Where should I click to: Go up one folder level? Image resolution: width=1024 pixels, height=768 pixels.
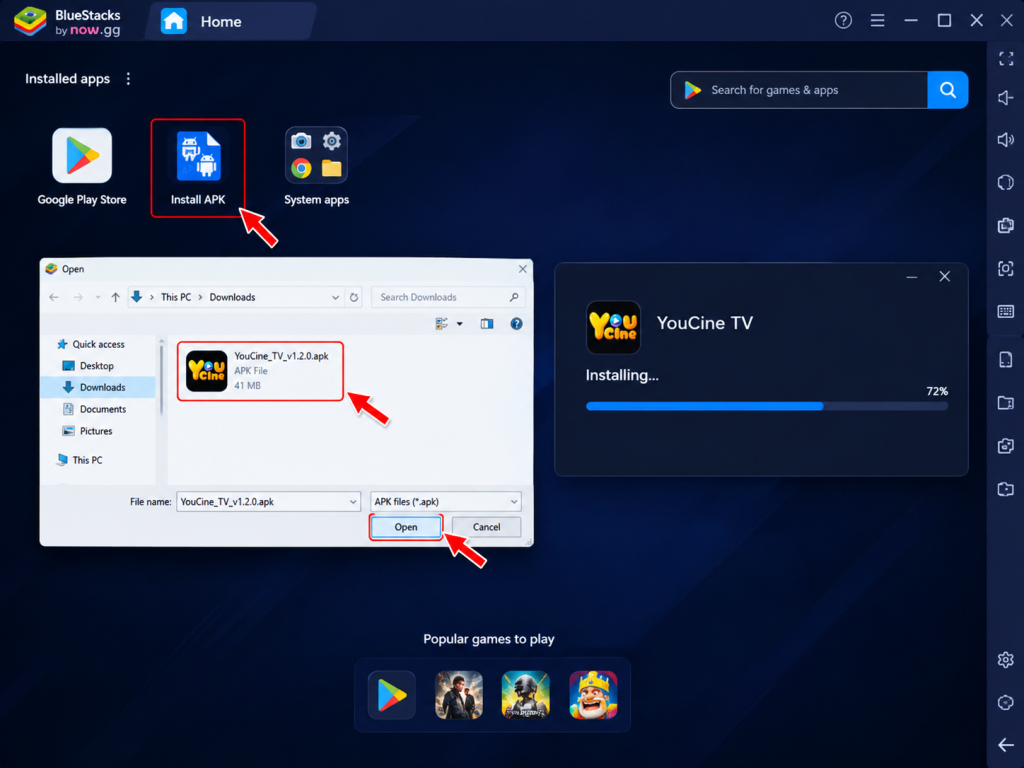point(116,297)
